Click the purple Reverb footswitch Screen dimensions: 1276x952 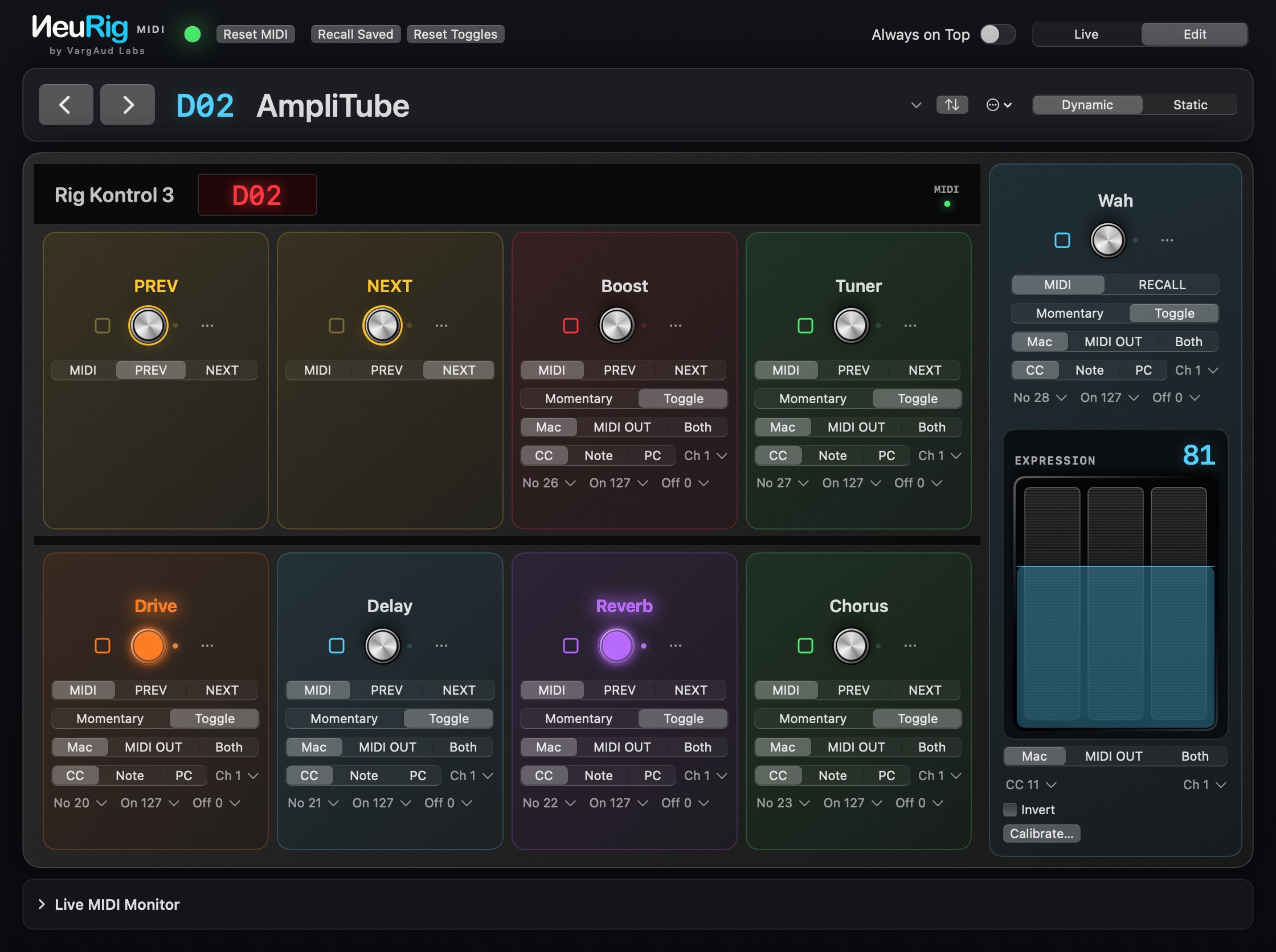coord(616,646)
